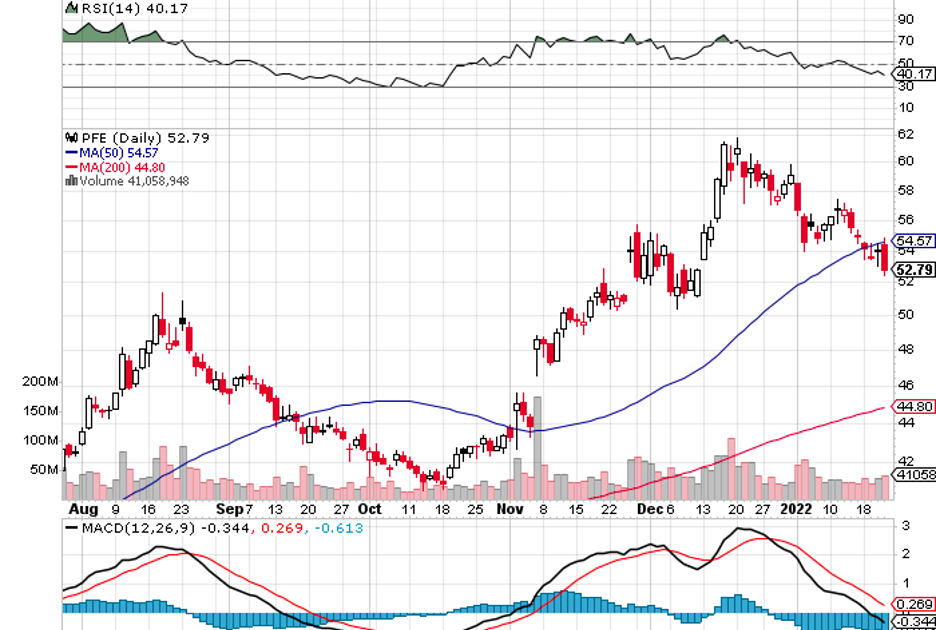Click the 40.17 RSI value tag
The image size is (936, 630).
914,74
